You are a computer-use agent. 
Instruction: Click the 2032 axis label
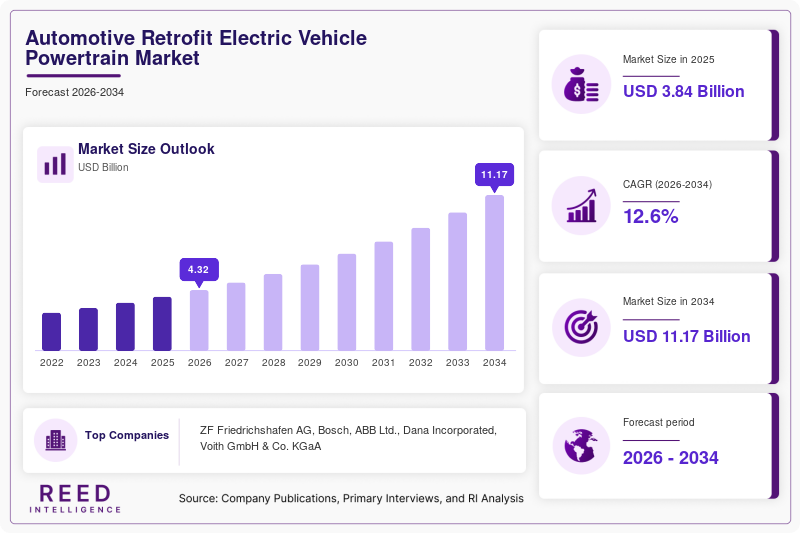coord(420,363)
